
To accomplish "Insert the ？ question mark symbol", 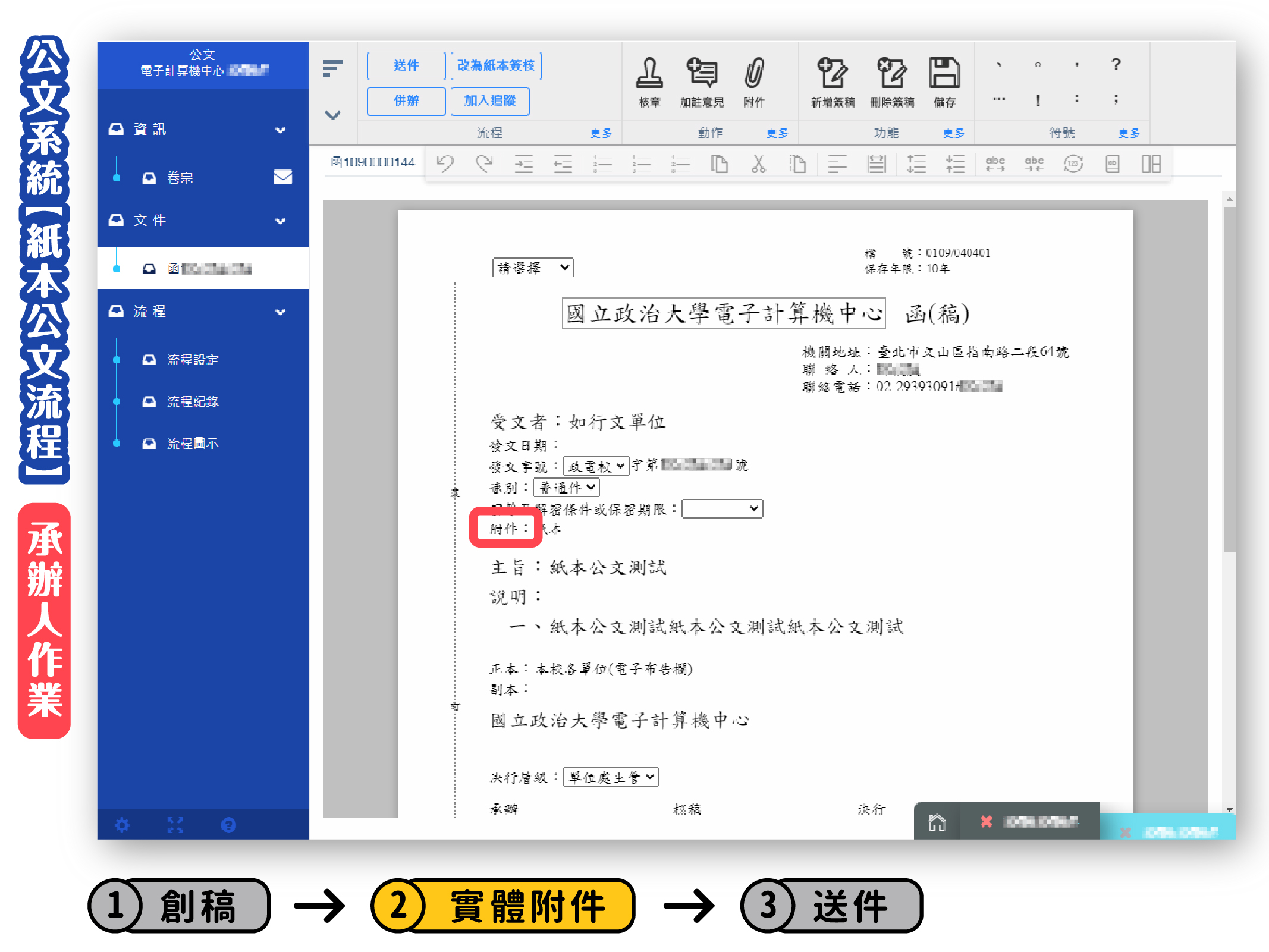I will (x=1116, y=64).
